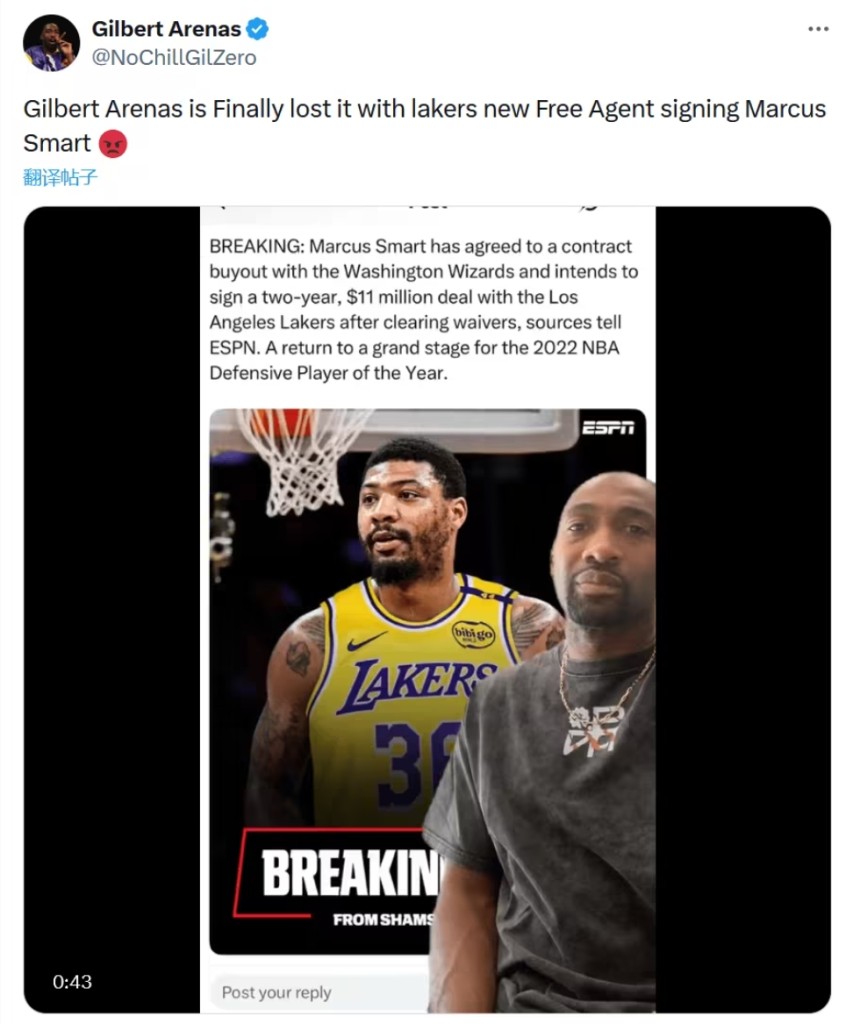This screenshot has width=853, height=1024.
Task: Click the tweet body text
Action: point(425,125)
